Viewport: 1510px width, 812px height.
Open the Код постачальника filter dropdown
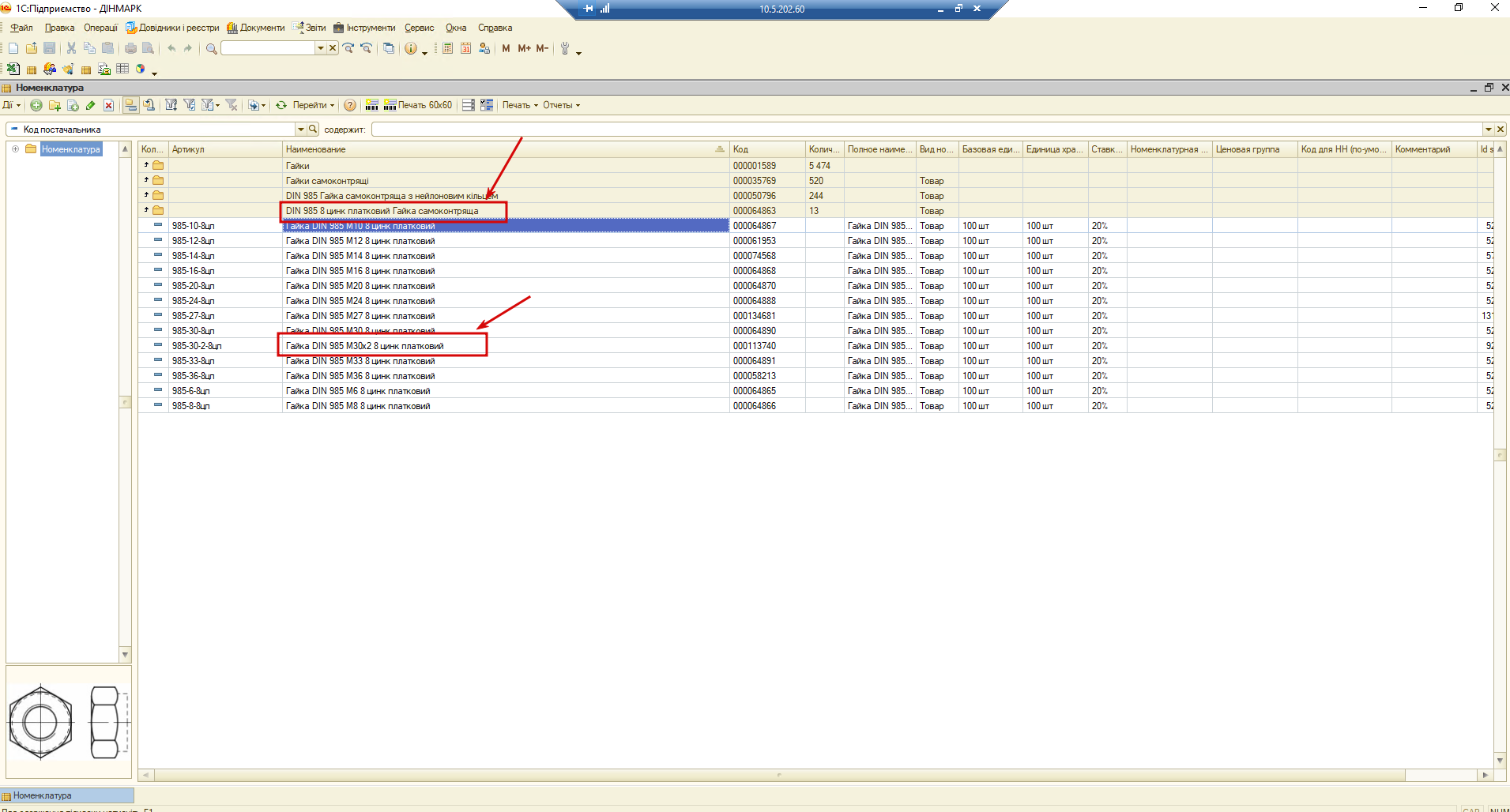(x=300, y=130)
